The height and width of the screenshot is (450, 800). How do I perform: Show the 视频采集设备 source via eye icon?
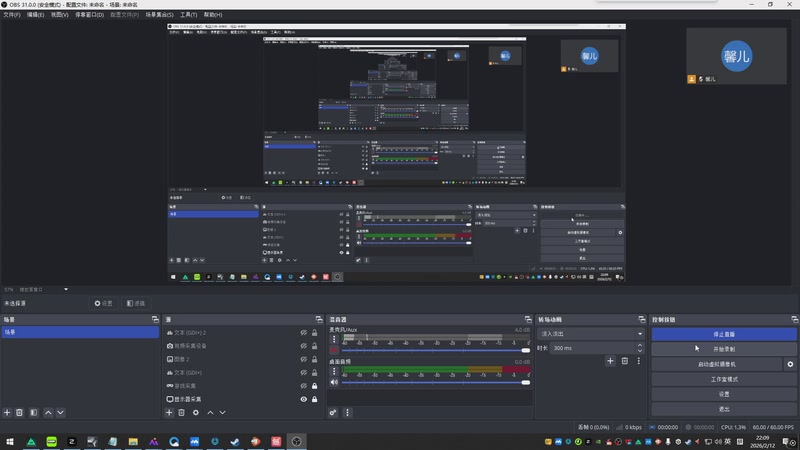303,346
